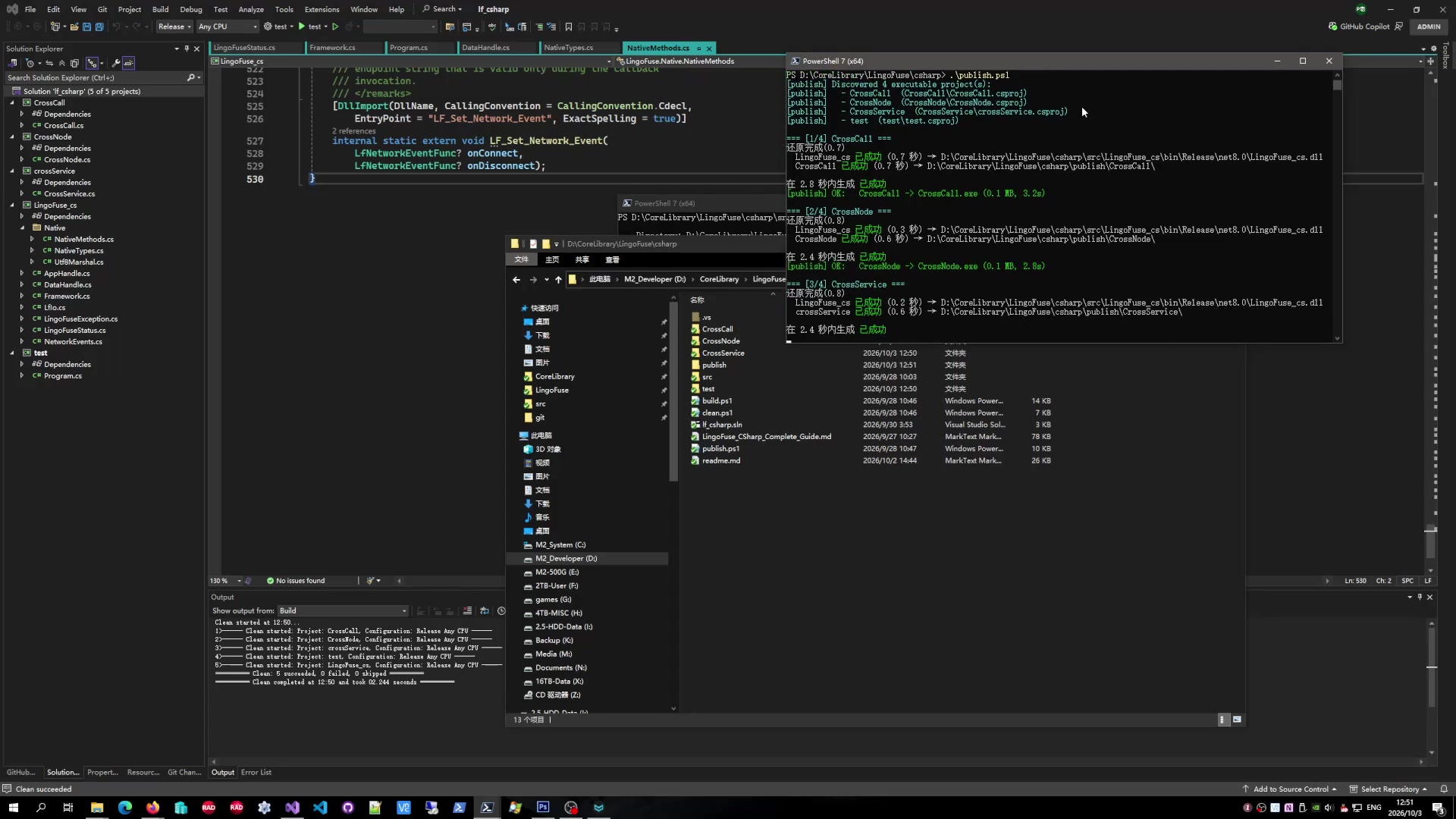This screenshot has height=819, width=1456.
Task: Toggle bookmark icon in Visual Studio toolbar
Action: click(569, 27)
